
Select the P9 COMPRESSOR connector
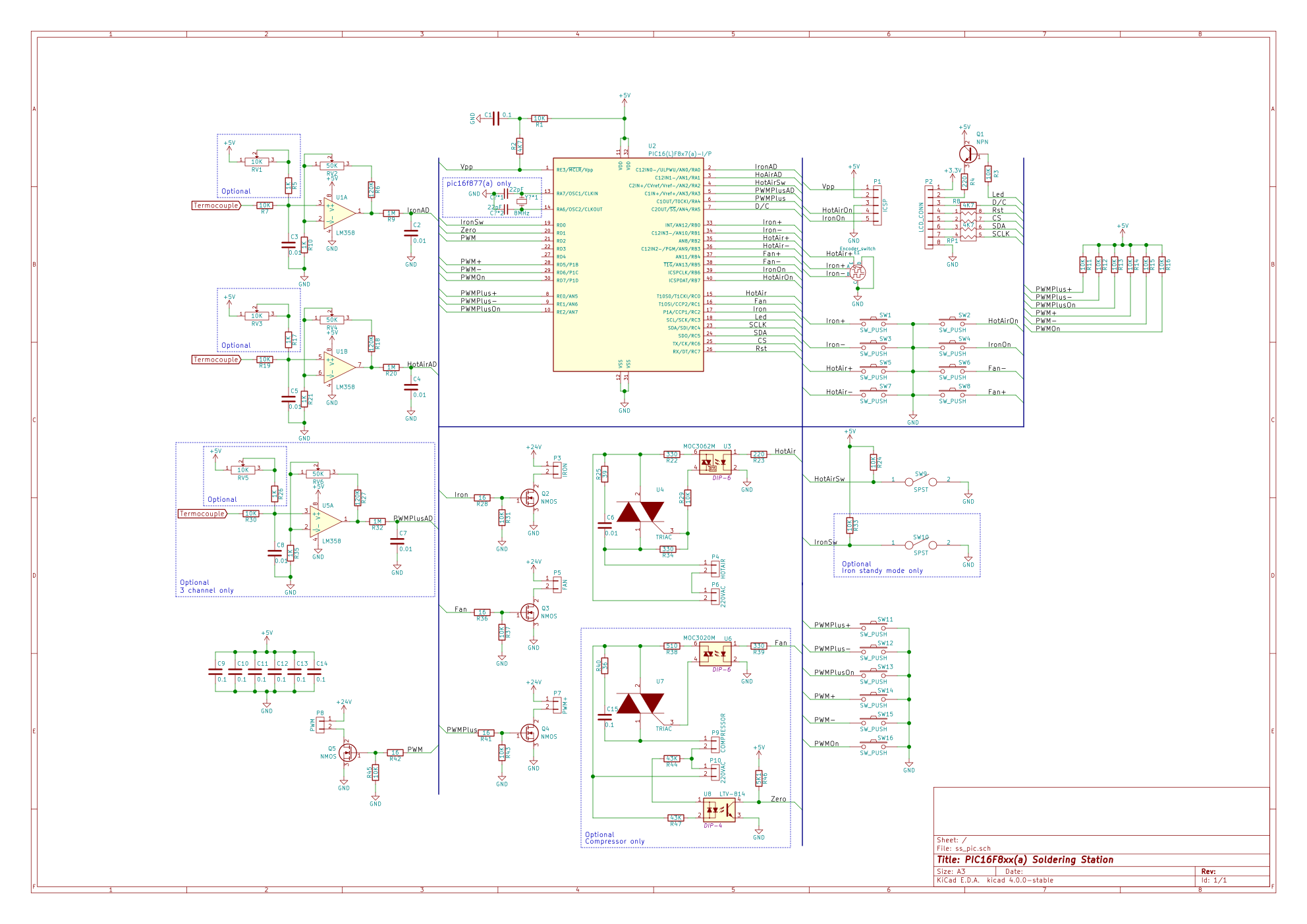point(715,744)
